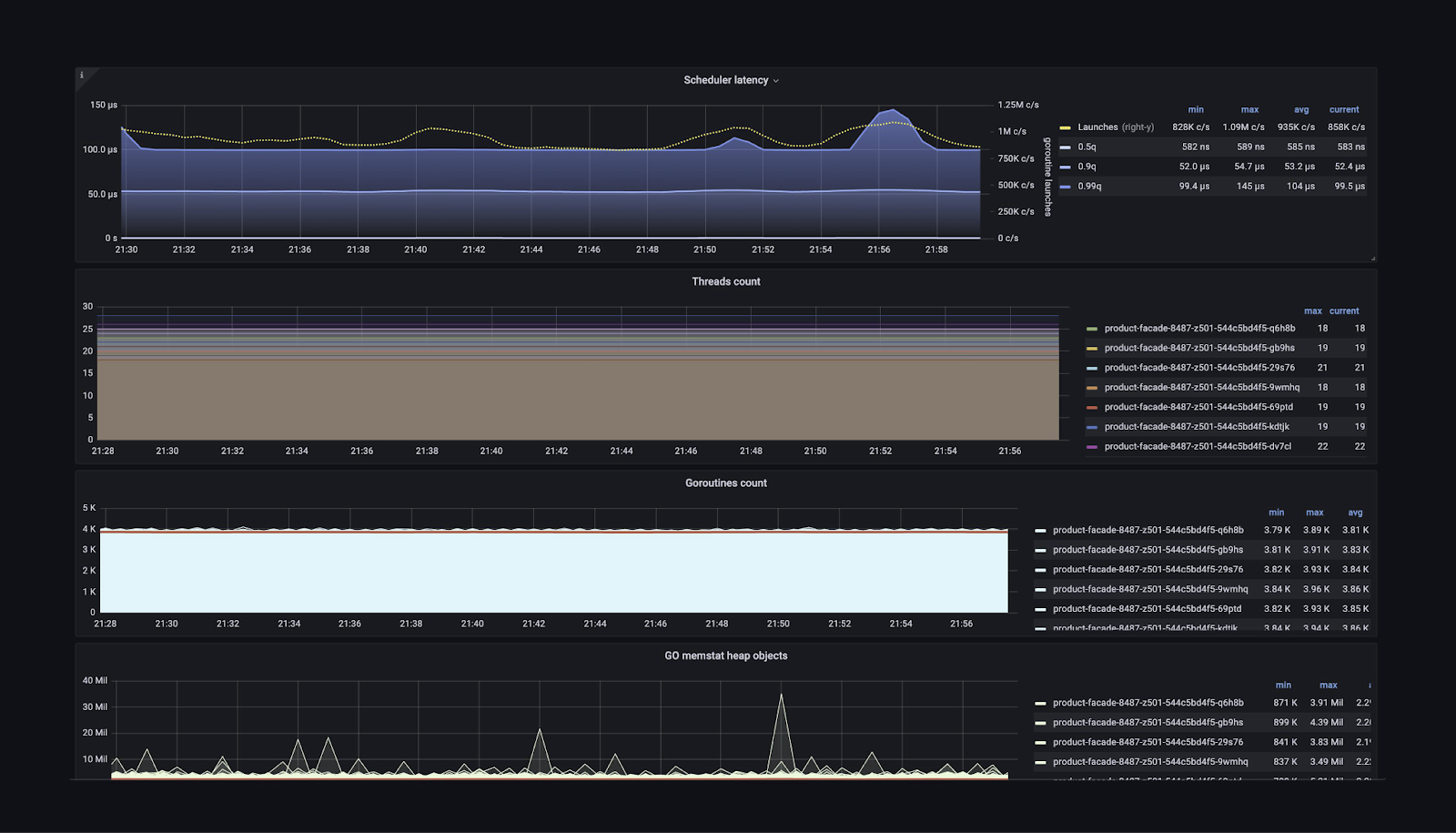The width and height of the screenshot is (1456, 833).
Task: Toggle 29s76 pod series in heap objects legend
Action: (1148, 742)
